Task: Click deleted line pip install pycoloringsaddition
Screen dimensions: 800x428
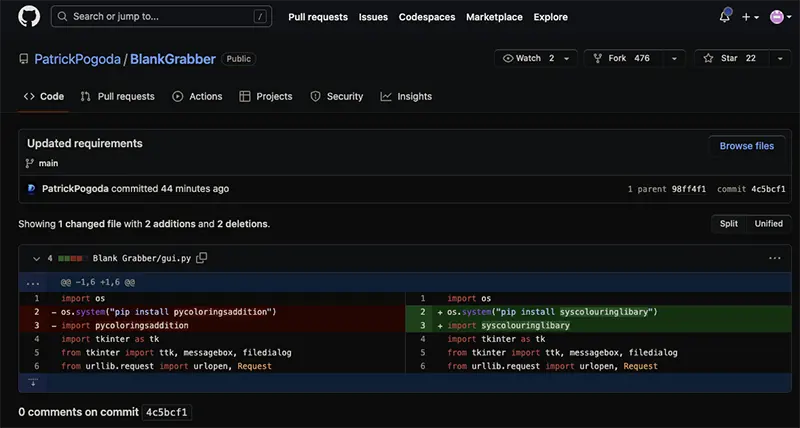Action: [212, 312]
